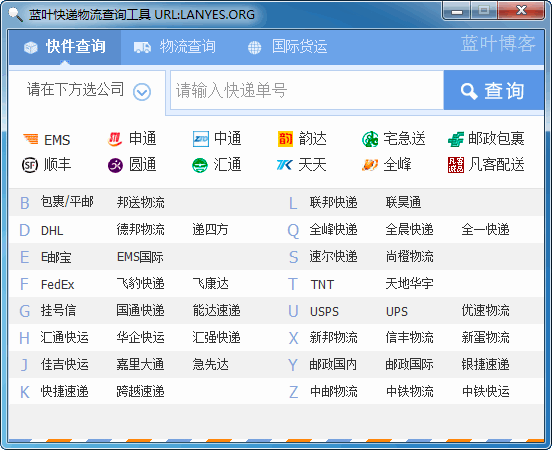Pick 全峰快递 in row Q
552x450 pixels.
click(x=333, y=230)
